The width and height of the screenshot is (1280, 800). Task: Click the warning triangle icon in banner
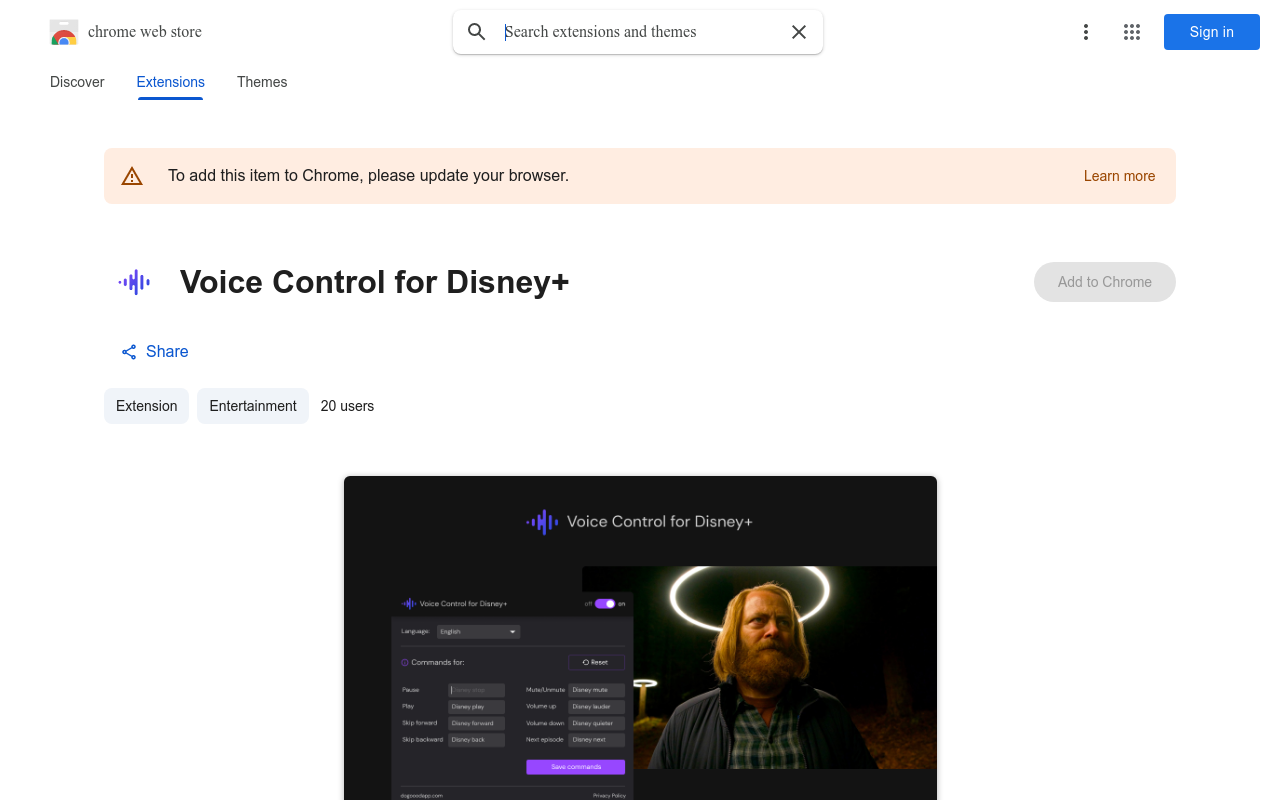132,176
